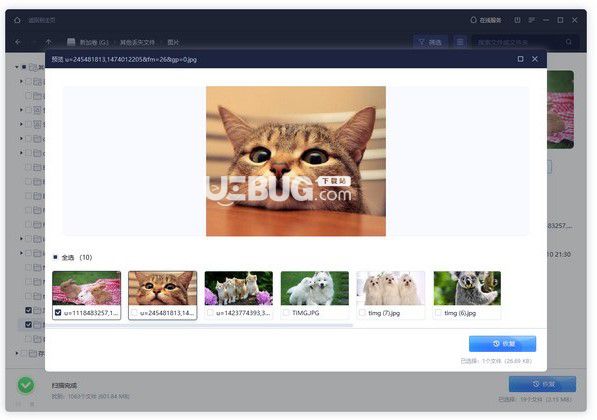Click the TIMG.JPG file name
597x420 pixels.
306,313
